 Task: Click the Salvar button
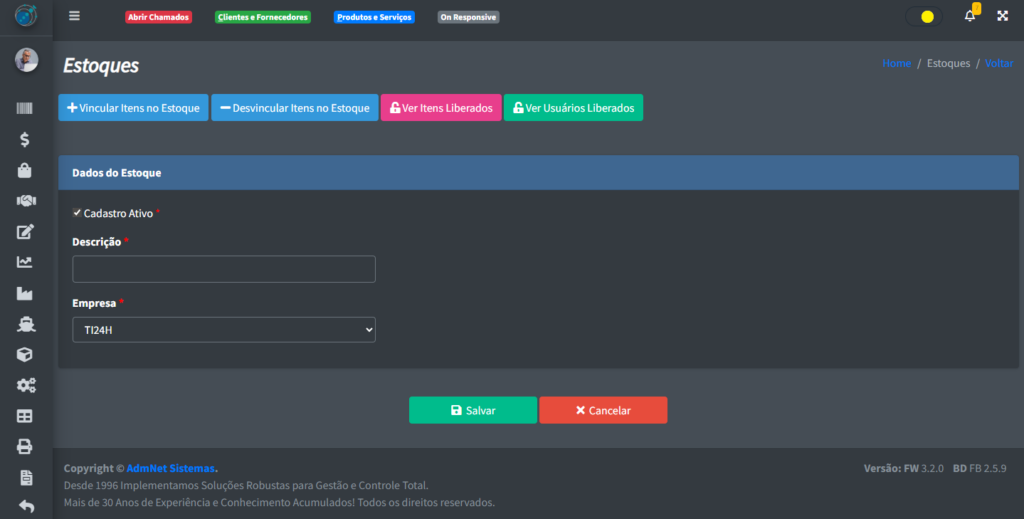click(x=472, y=410)
